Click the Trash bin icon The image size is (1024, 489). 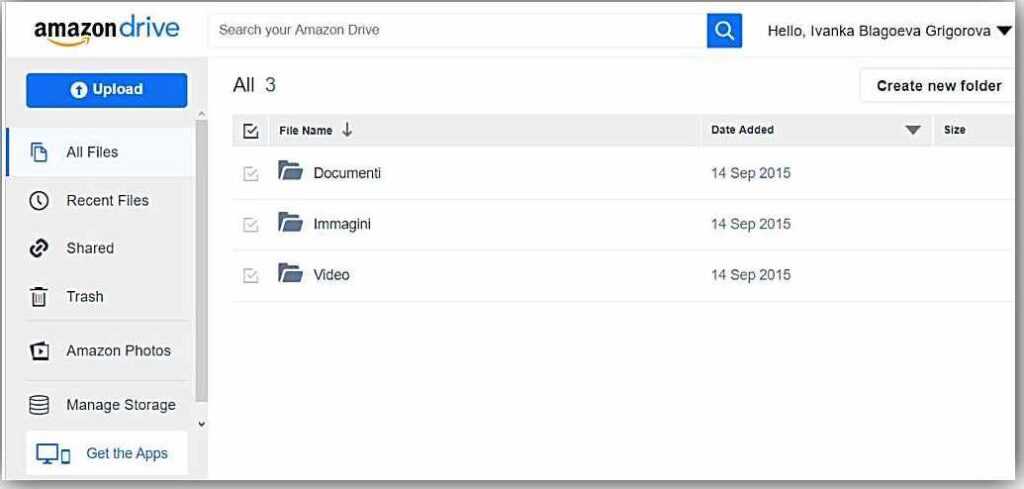point(39,297)
